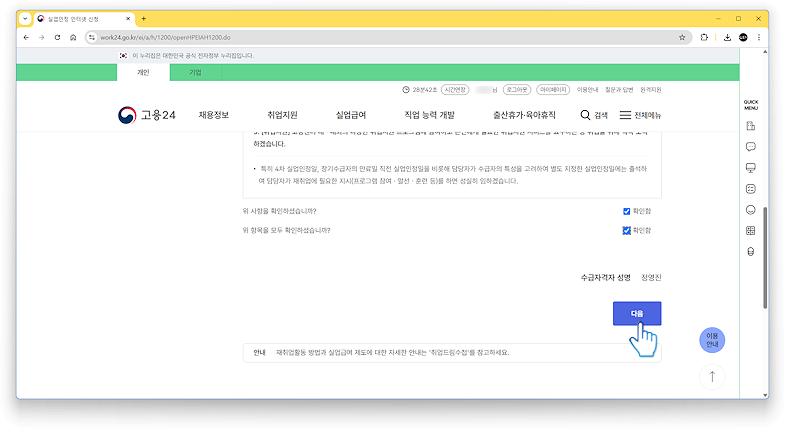785x429 pixels.
Task: Toggle 확인함 checkbox for 위 항목을 모두 확인하셨습니까
Action: coord(626,230)
